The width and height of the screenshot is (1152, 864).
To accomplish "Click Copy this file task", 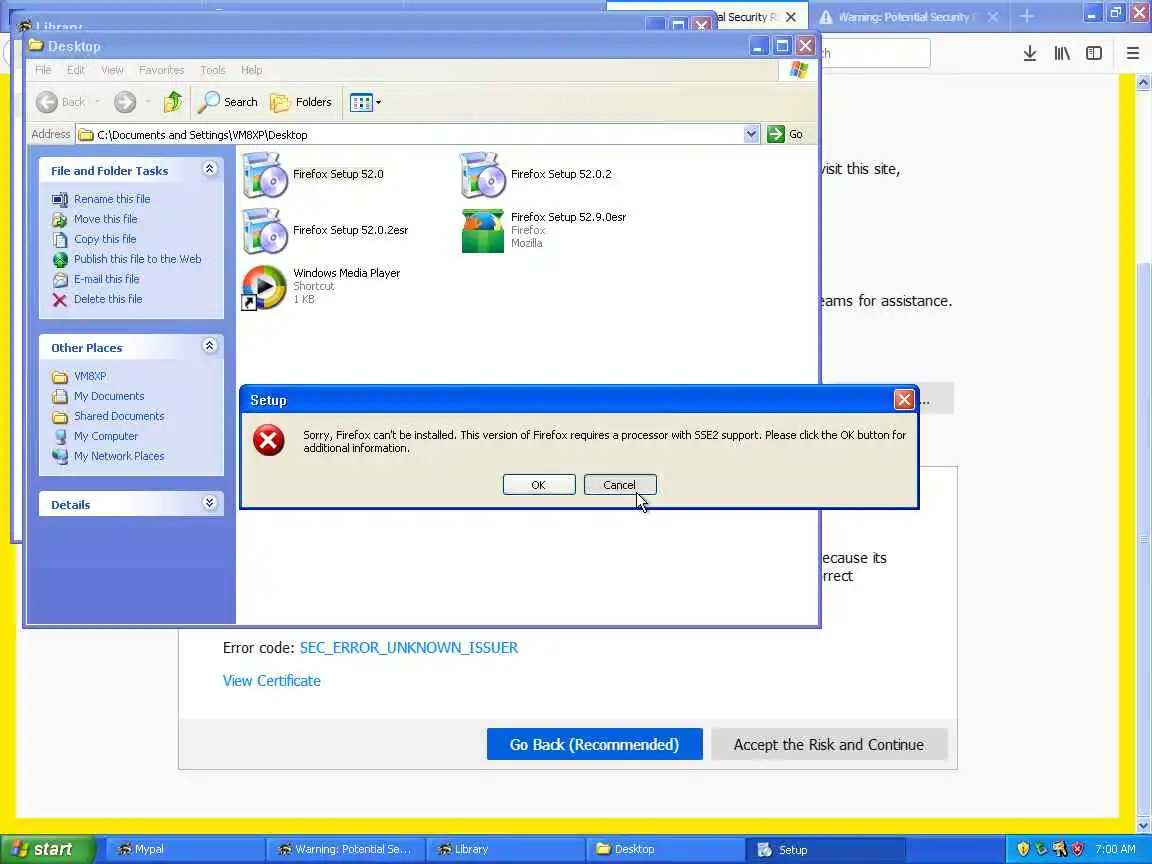I will click(x=105, y=239).
